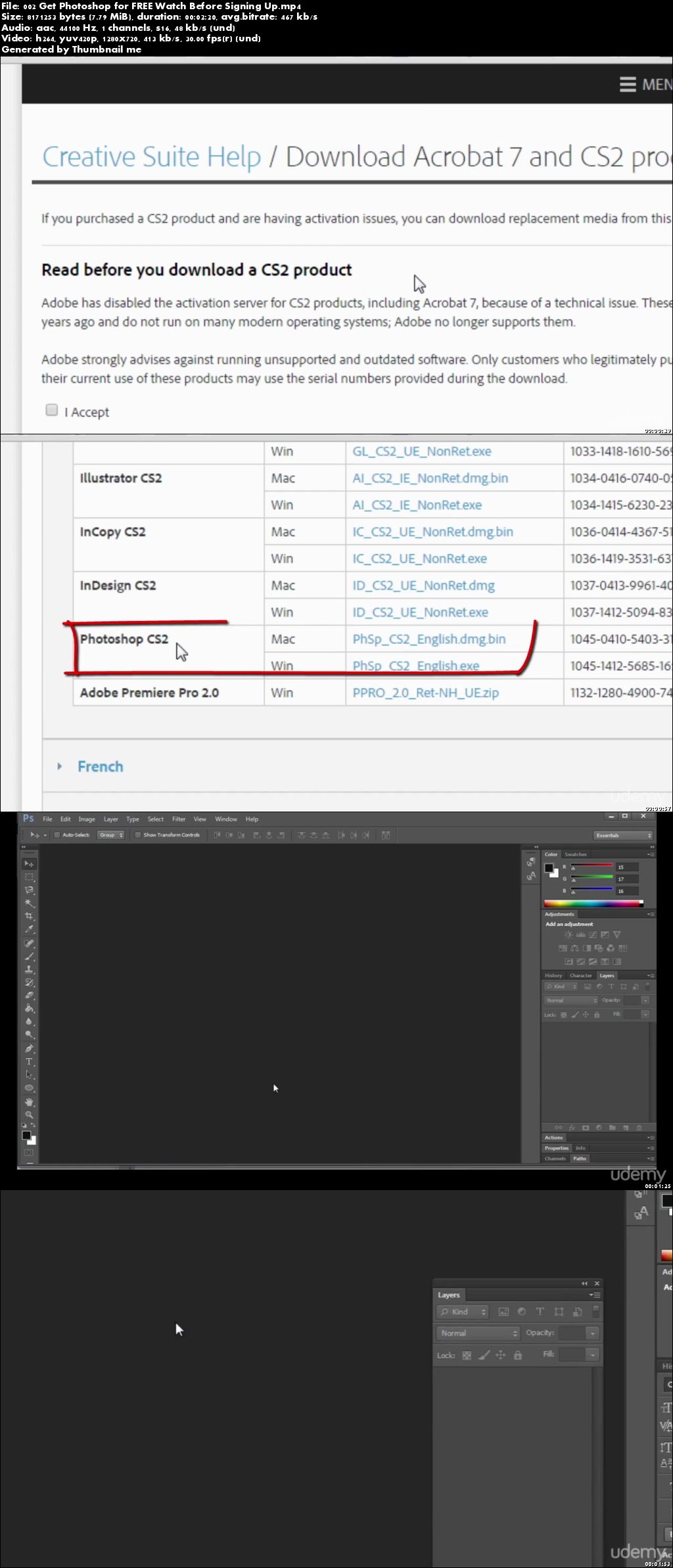
Task: Download ID_CS2_UE_NonRet.dmg
Action: click(424, 585)
